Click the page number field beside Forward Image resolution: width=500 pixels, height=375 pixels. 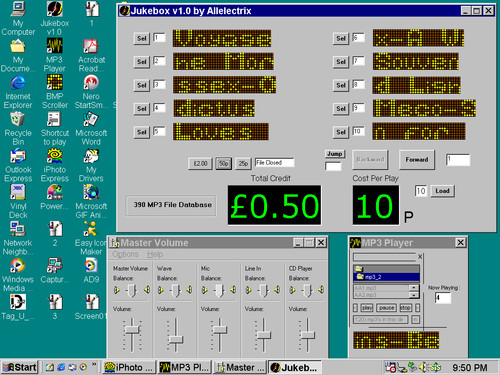pos(458,160)
